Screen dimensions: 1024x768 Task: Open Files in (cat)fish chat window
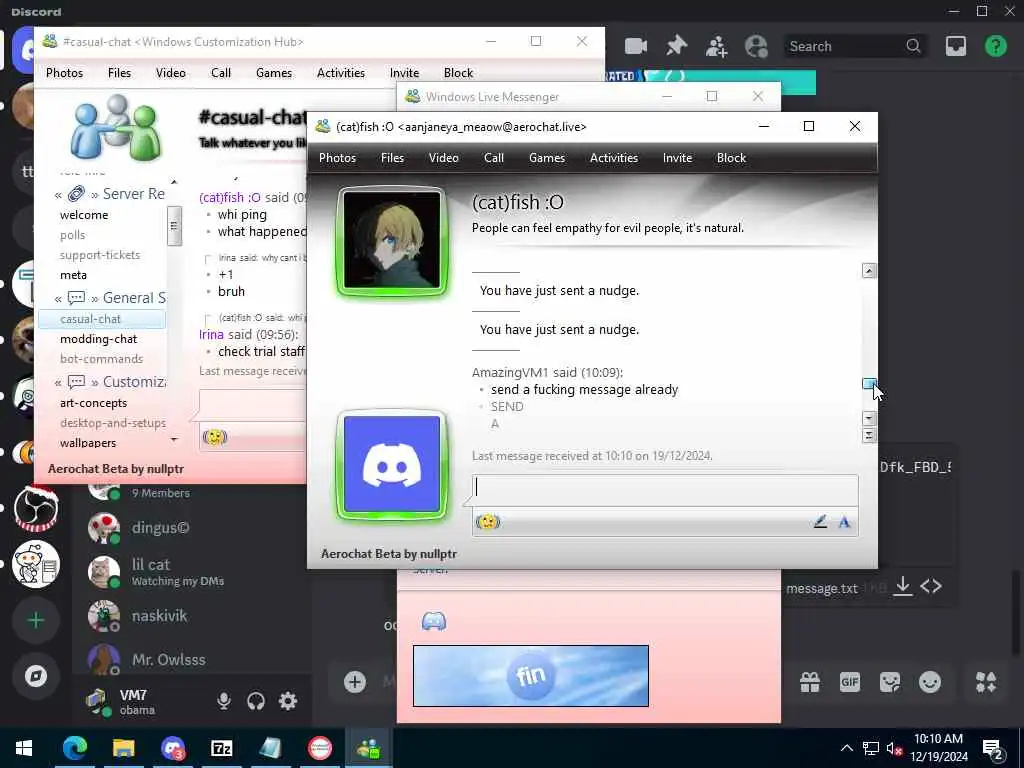coord(392,158)
